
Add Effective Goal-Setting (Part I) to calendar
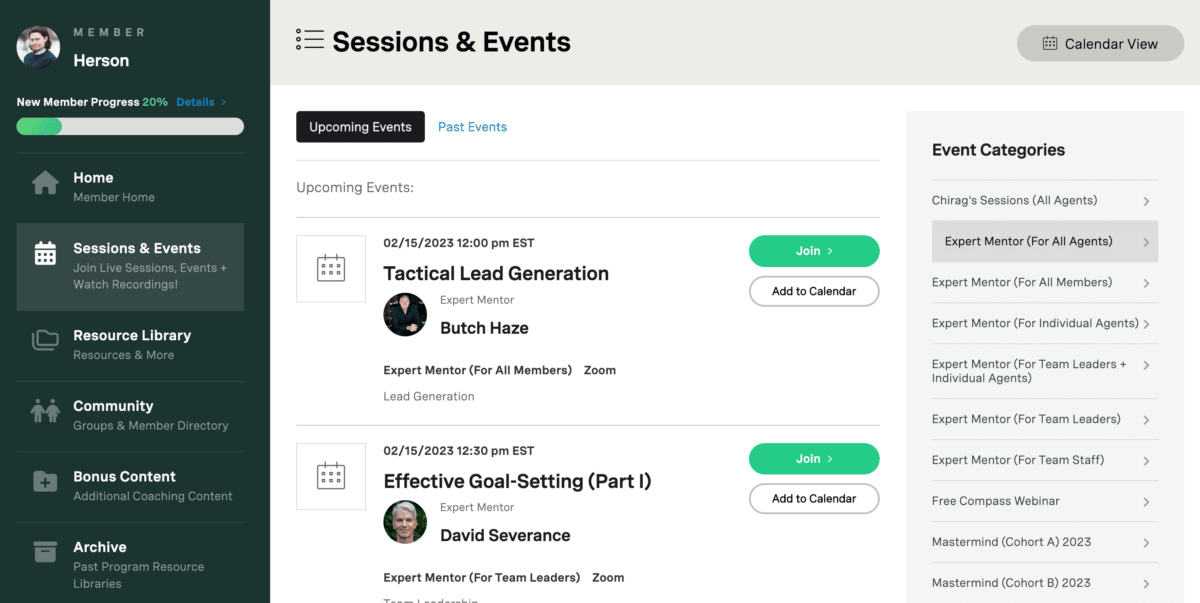tap(814, 498)
